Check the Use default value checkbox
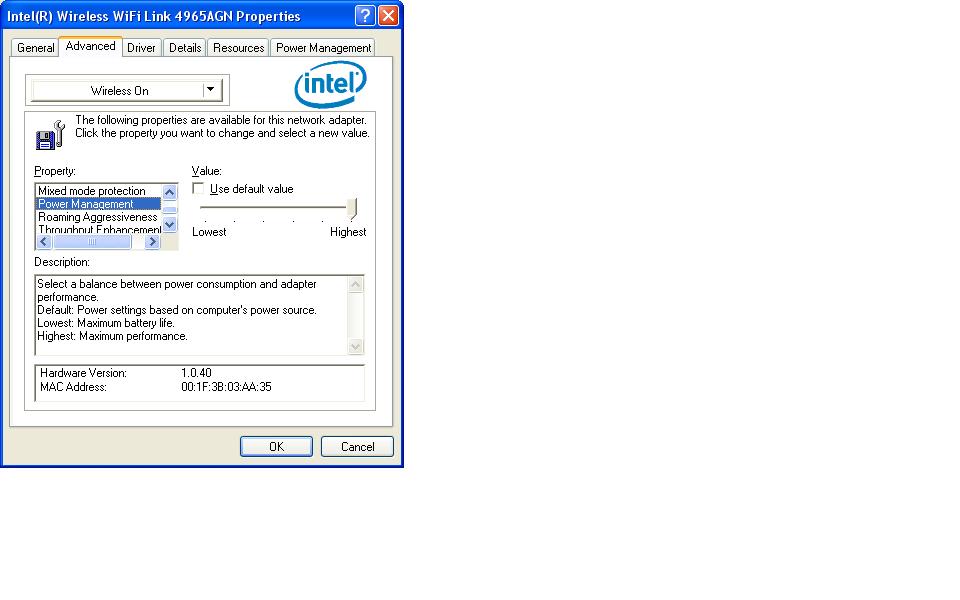The width and height of the screenshot is (960, 600). pyautogui.click(x=198, y=189)
